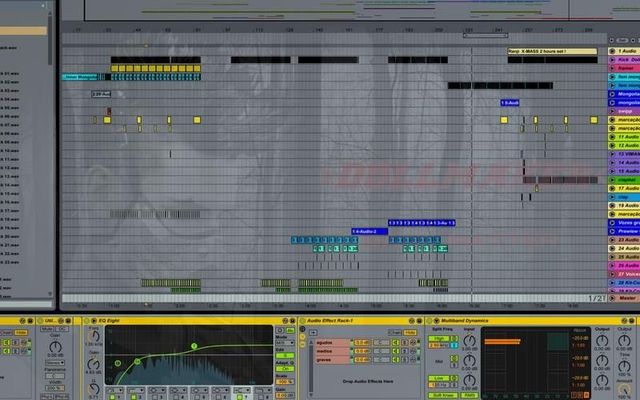Click the EQ Eight Q knob
Image resolution: width=640 pixels, height=400 pixels.
tap(93, 389)
